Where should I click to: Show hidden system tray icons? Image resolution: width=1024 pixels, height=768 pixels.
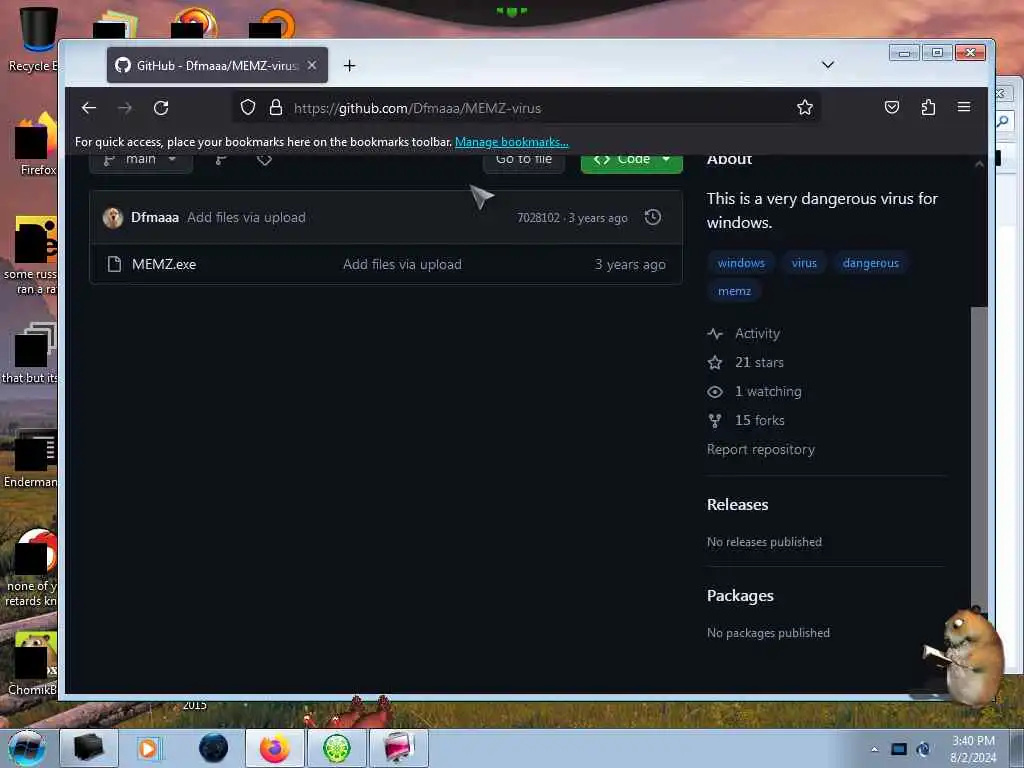tap(874, 749)
